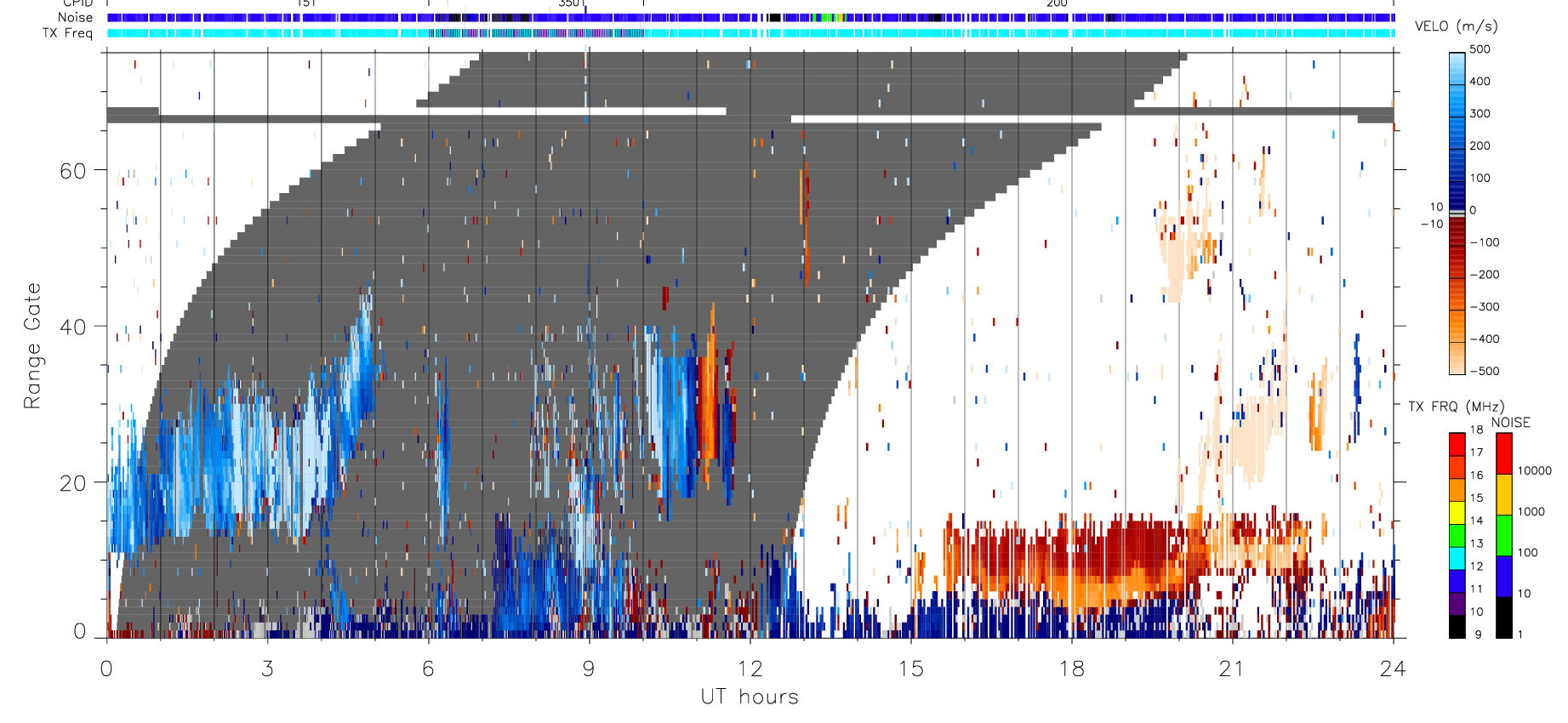Click the 3 tick label on UT hours axis
The height and width of the screenshot is (723, 1568).
(x=267, y=669)
